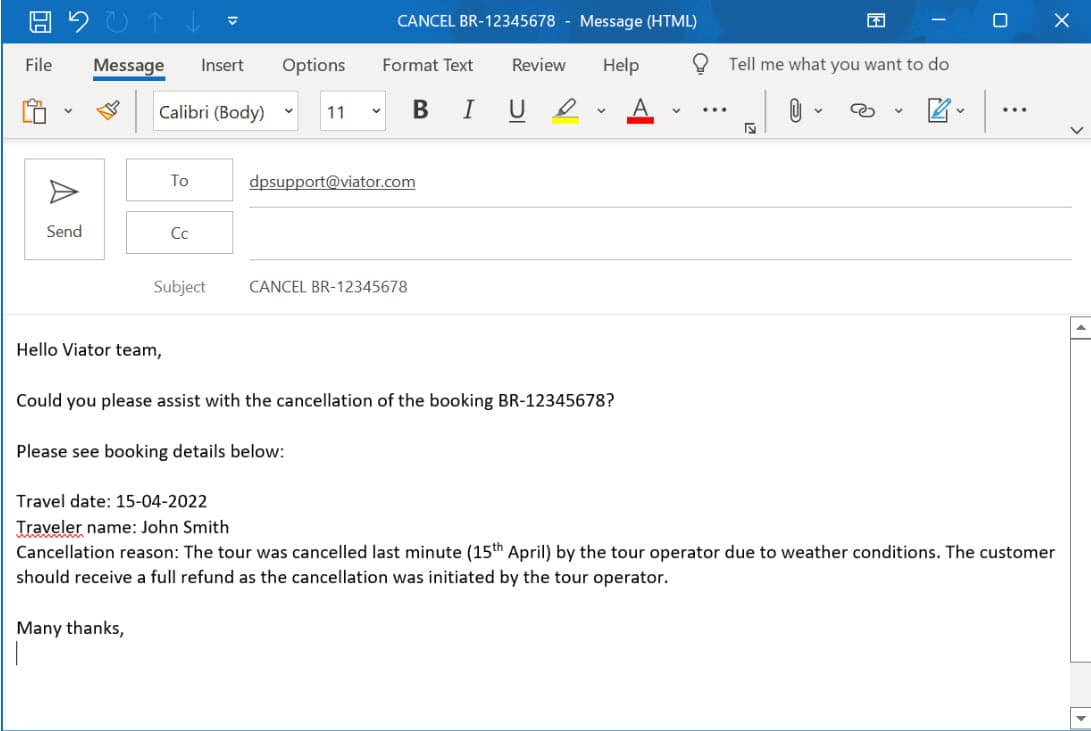1091x731 pixels.
Task: Attach a file with the paperclip icon
Action: (x=795, y=110)
